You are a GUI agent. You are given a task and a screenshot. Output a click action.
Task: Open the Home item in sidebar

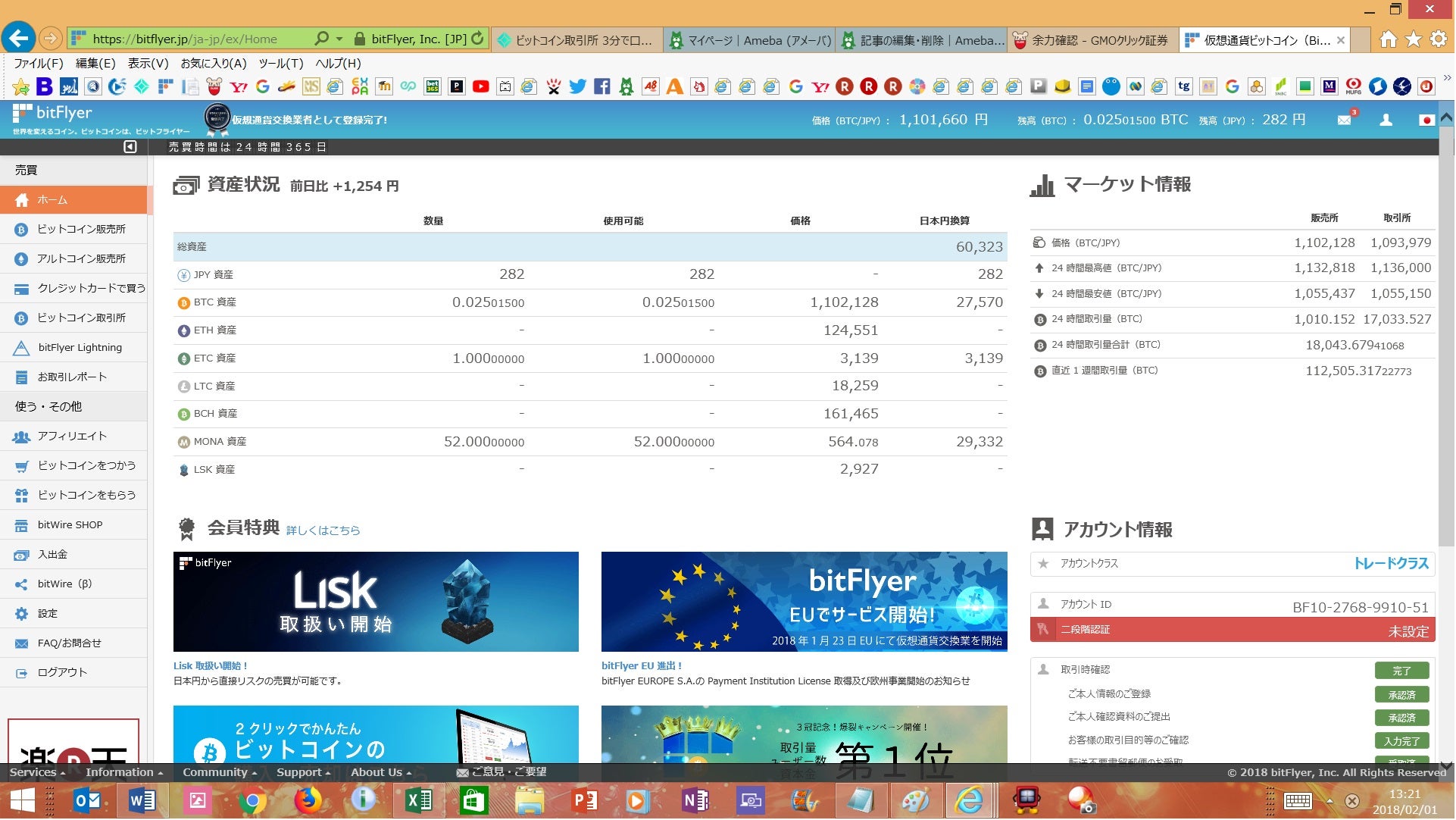tap(73, 200)
